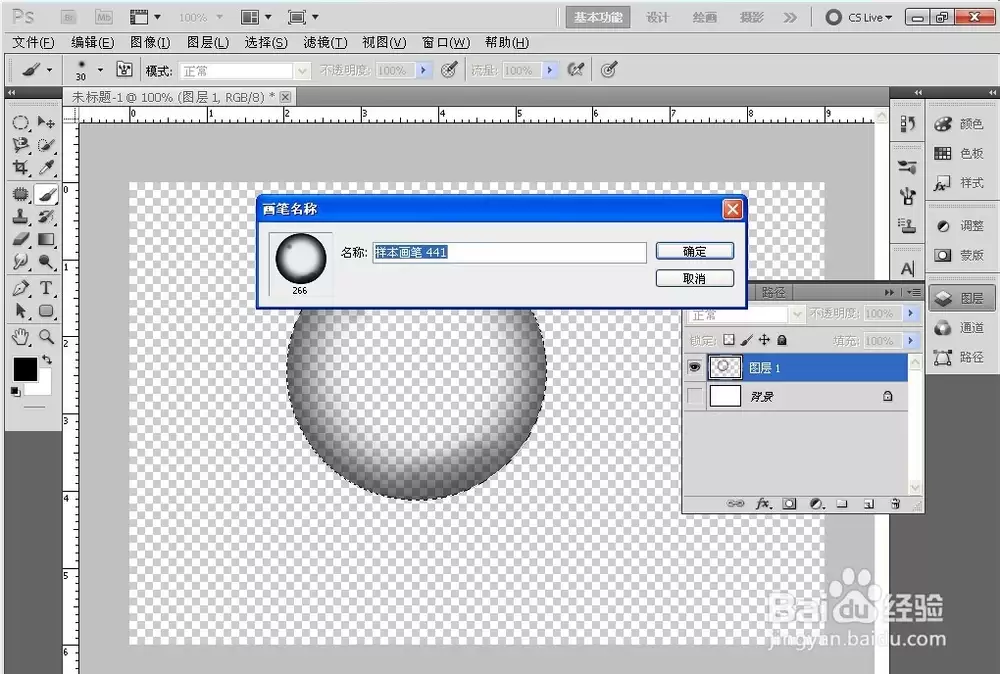Open the 编辑 menu
Image resolution: width=1000 pixels, height=674 pixels.
[92, 43]
